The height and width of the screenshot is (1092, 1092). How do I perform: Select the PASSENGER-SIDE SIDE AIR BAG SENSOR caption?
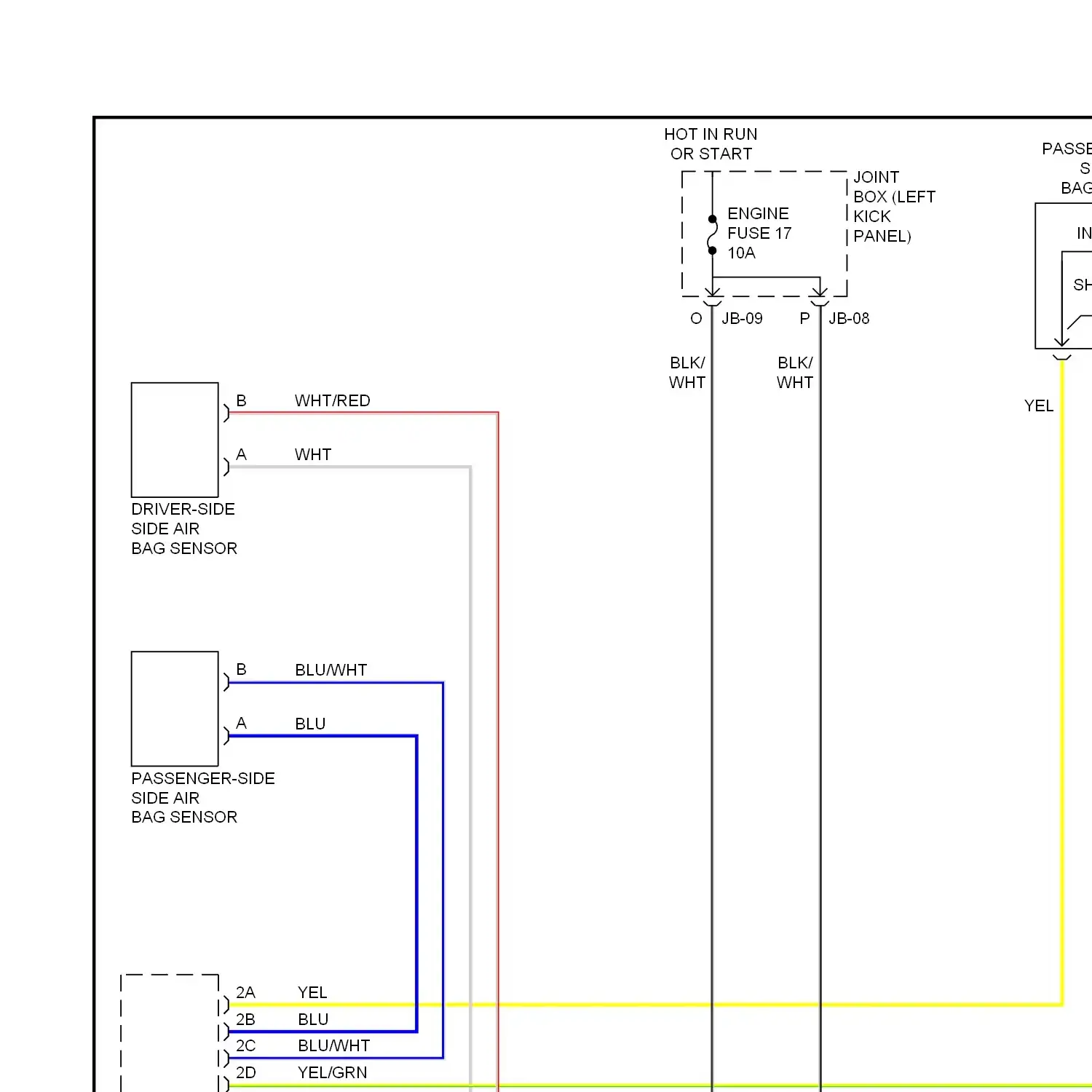[203, 798]
